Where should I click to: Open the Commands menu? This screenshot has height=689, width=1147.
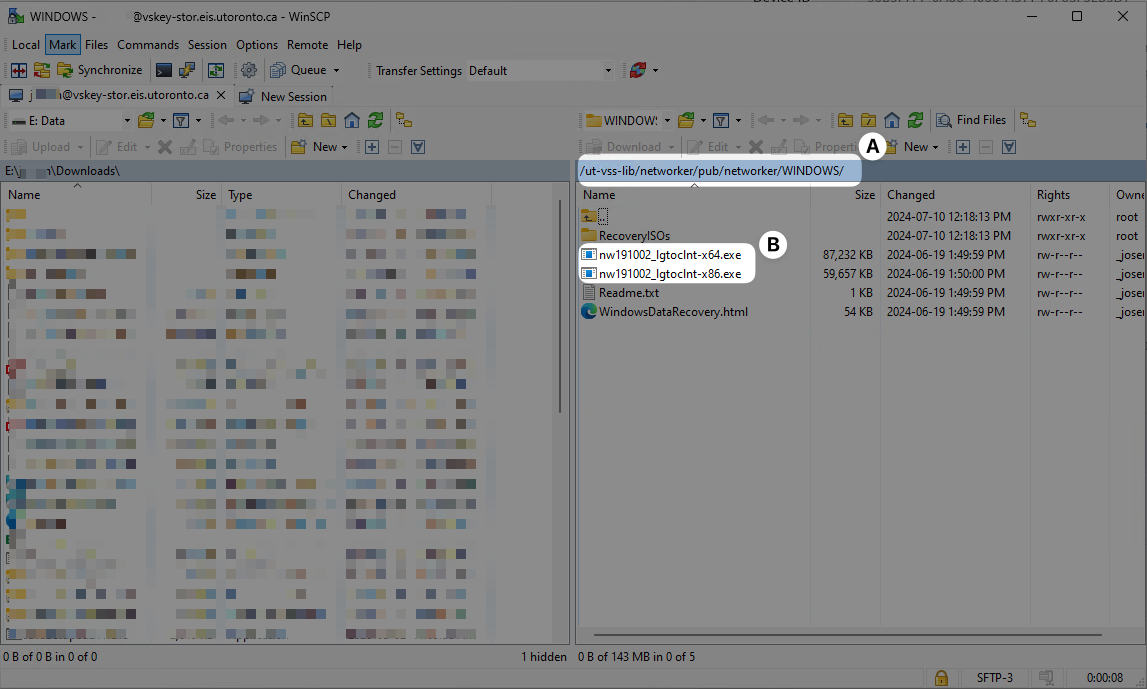click(148, 45)
